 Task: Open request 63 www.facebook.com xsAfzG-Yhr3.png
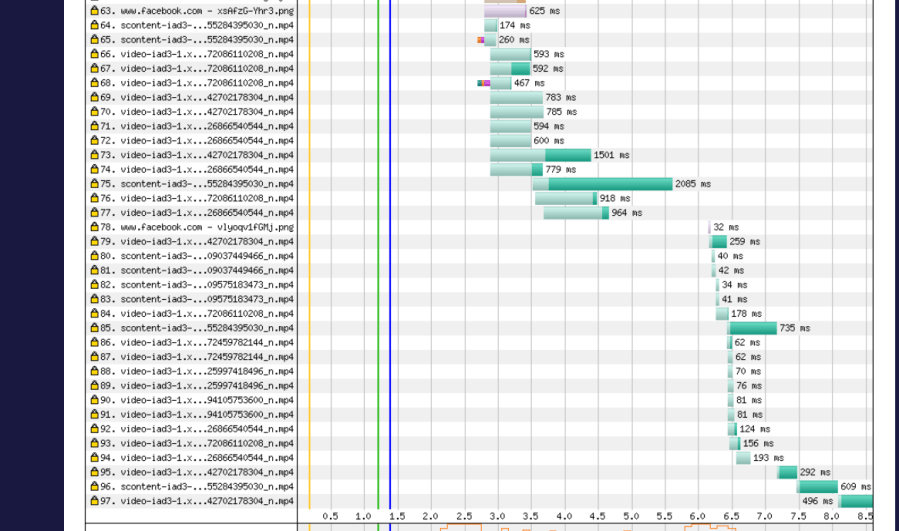(x=206, y=11)
